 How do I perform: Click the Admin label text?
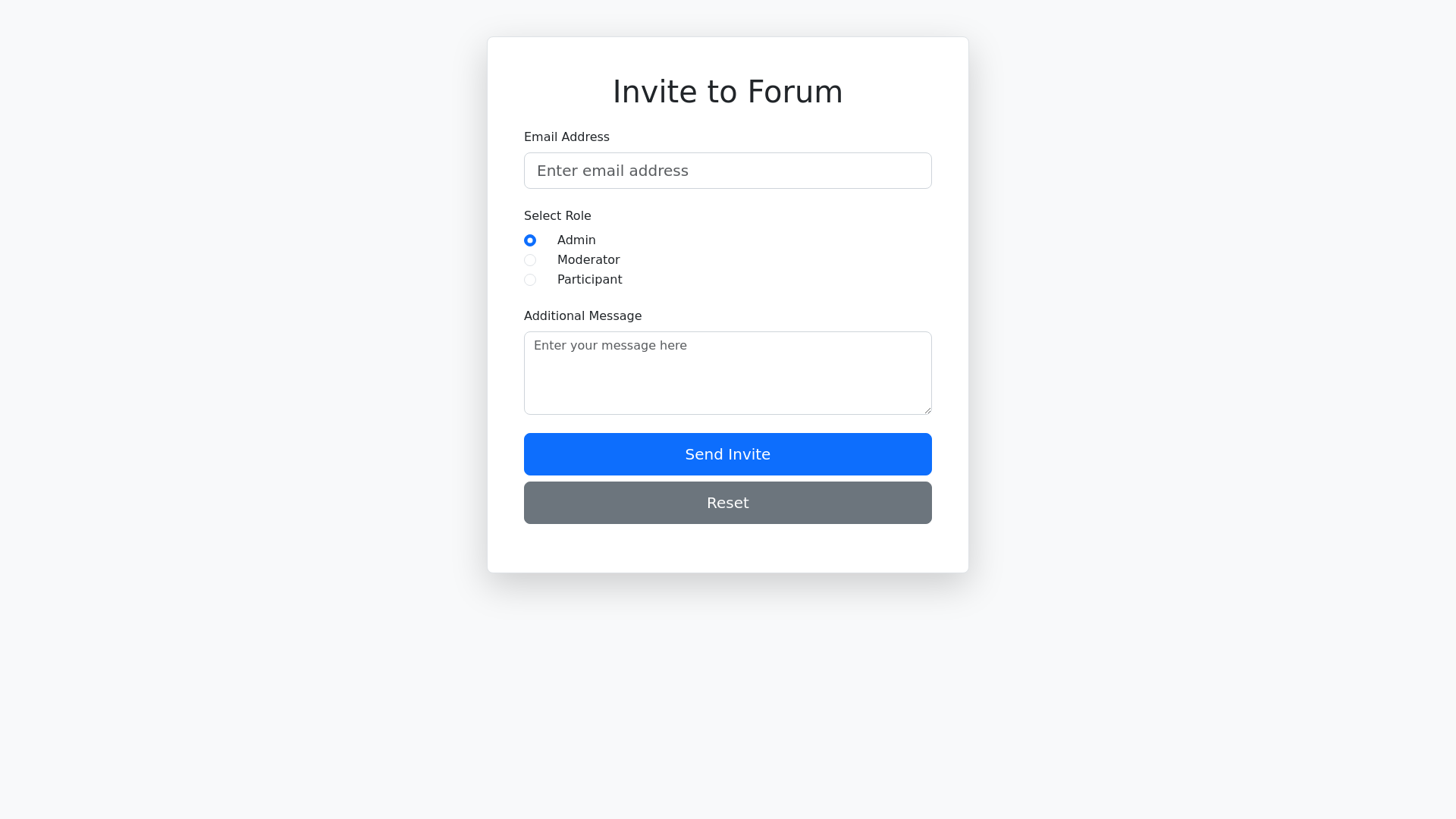[576, 240]
